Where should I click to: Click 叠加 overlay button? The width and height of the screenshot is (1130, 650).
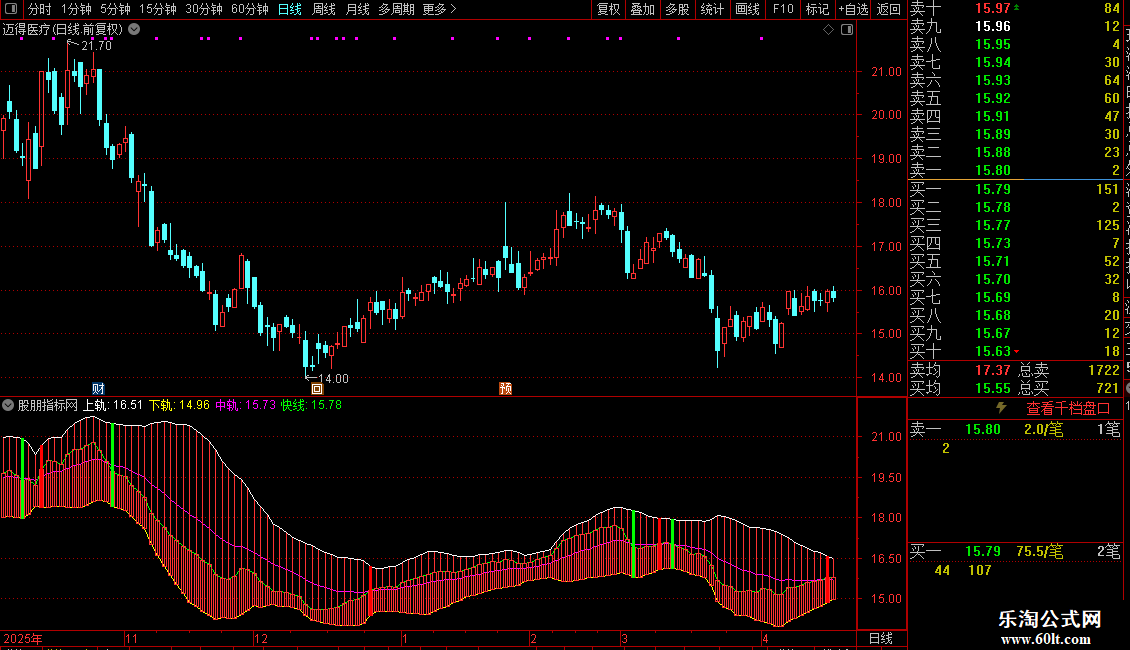[x=642, y=9]
